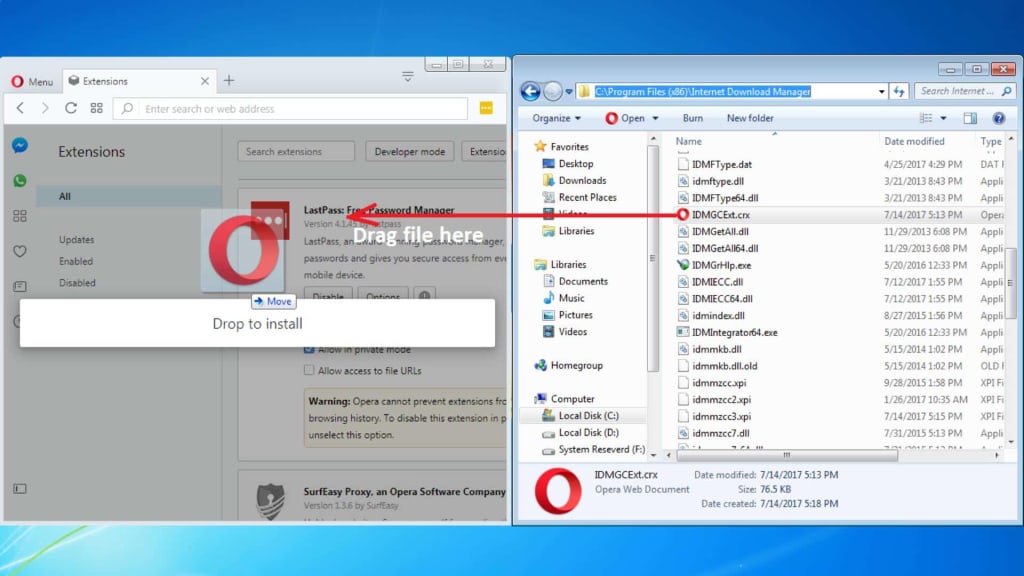Toggle sidebar panel icon at bottom of Opera
The height and width of the screenshot is (576, 1024).
20,488
